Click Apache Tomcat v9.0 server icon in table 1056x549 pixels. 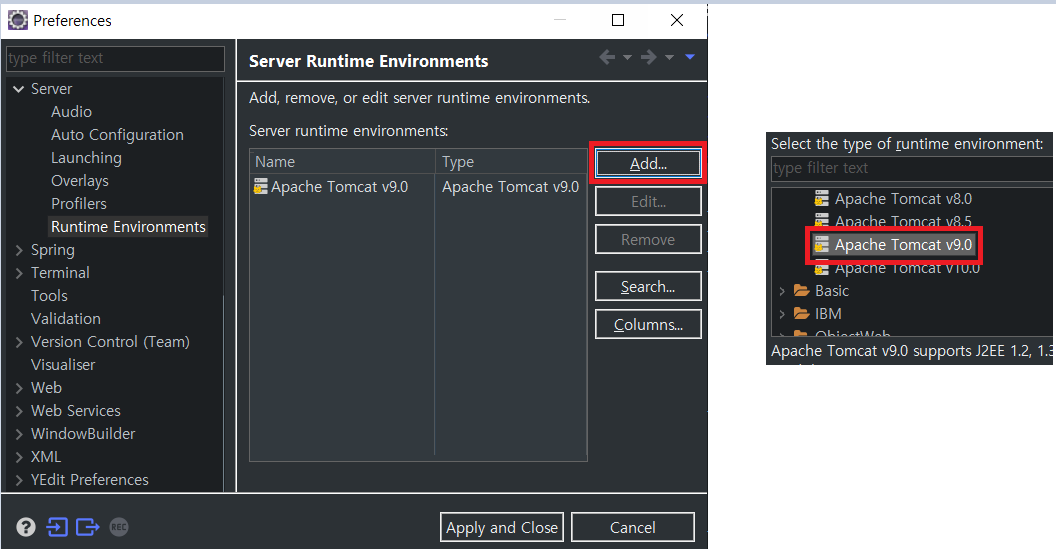pos(261,186)
